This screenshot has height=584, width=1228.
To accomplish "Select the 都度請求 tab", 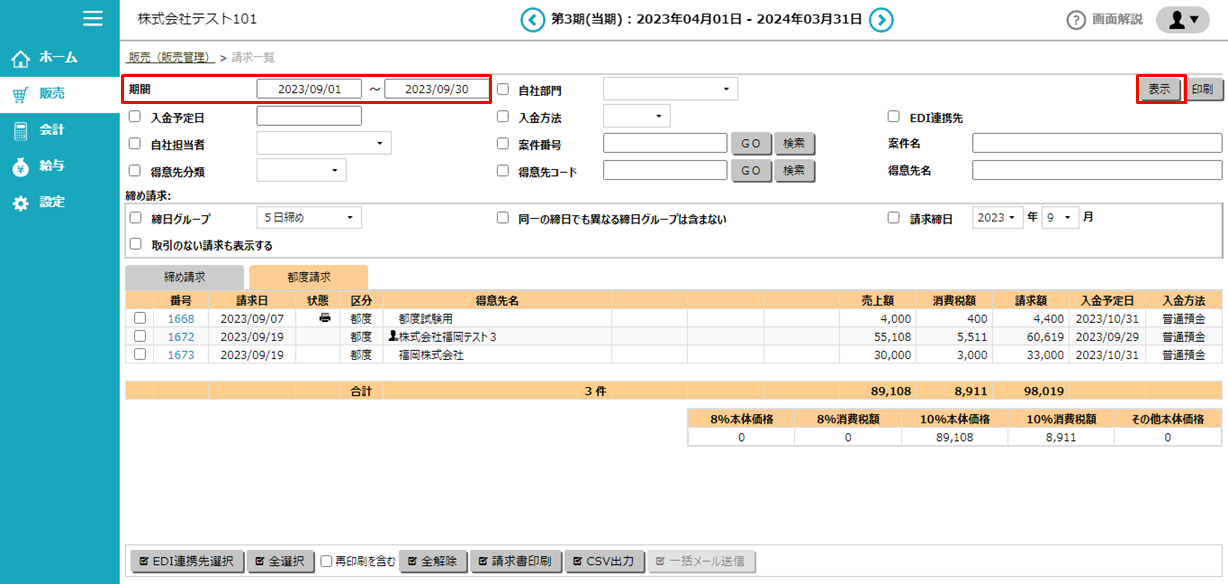I will tap(308, 277).
